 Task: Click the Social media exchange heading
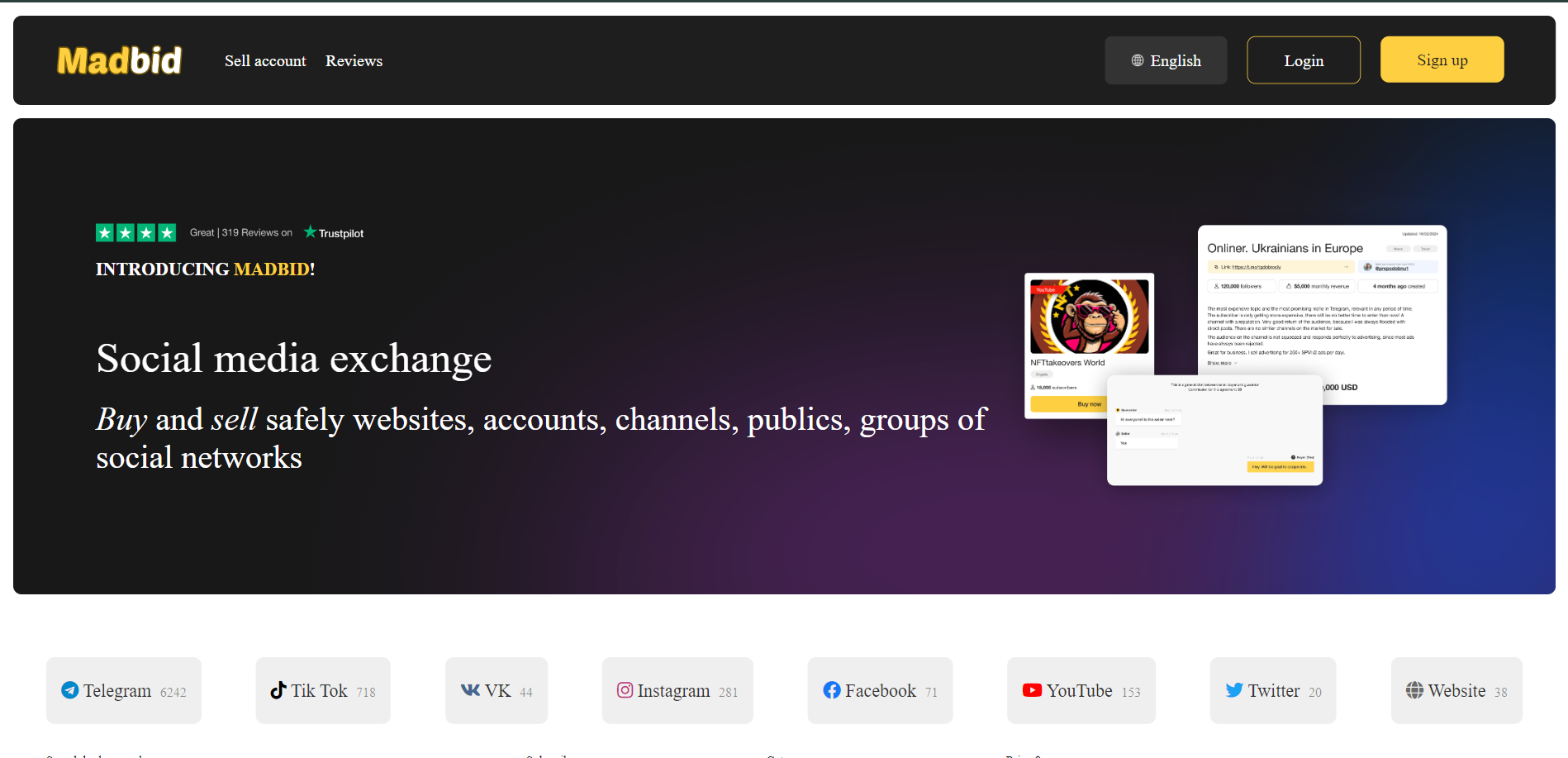[x=294, y=359]
